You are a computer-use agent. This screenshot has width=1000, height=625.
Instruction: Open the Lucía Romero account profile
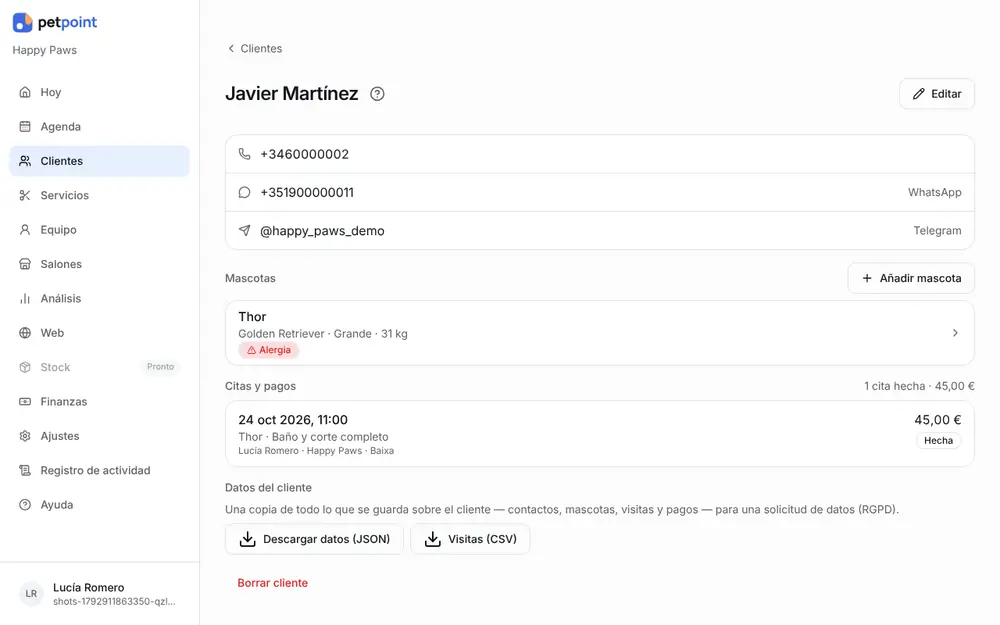coord(99,594)
